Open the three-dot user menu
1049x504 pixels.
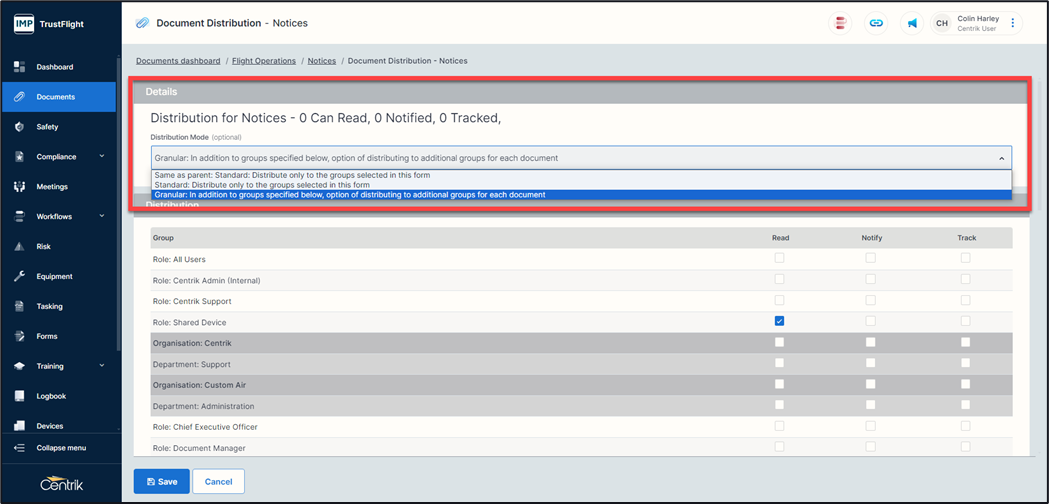[x=1012, y=23]
